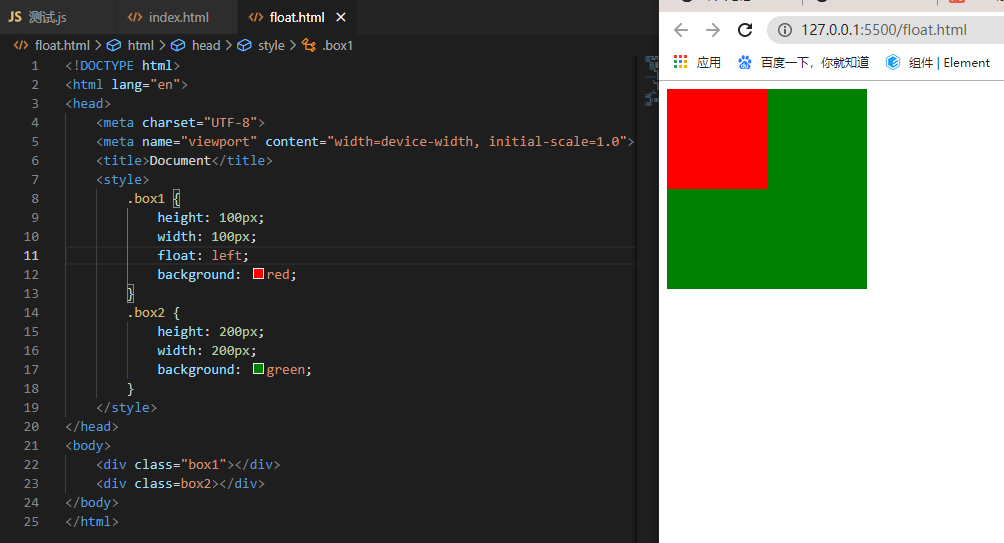Open the 应用 apps grid bookmark icon
The height and width of the screenshot is (543, 1004).
681,62
